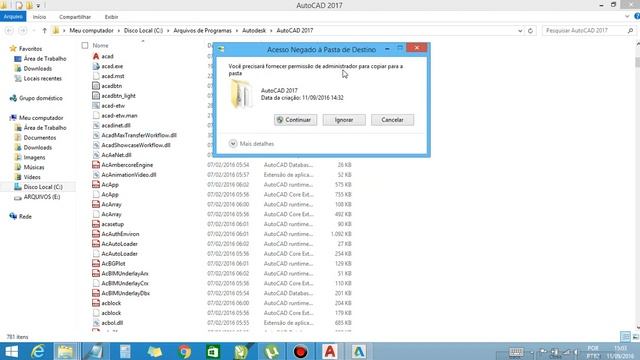
Task: Open the address bar history dropdown
Action: click(520, 31)
